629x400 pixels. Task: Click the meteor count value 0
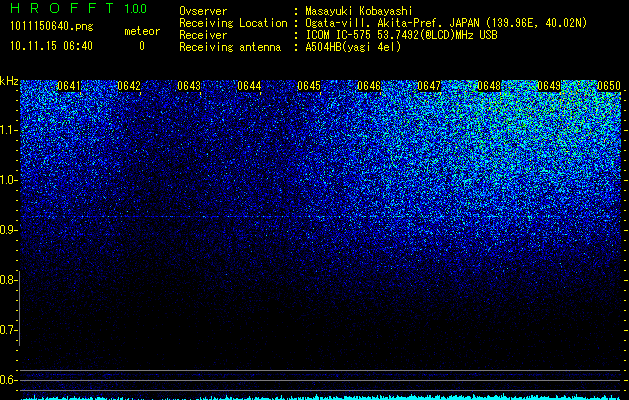click(142, 46)
